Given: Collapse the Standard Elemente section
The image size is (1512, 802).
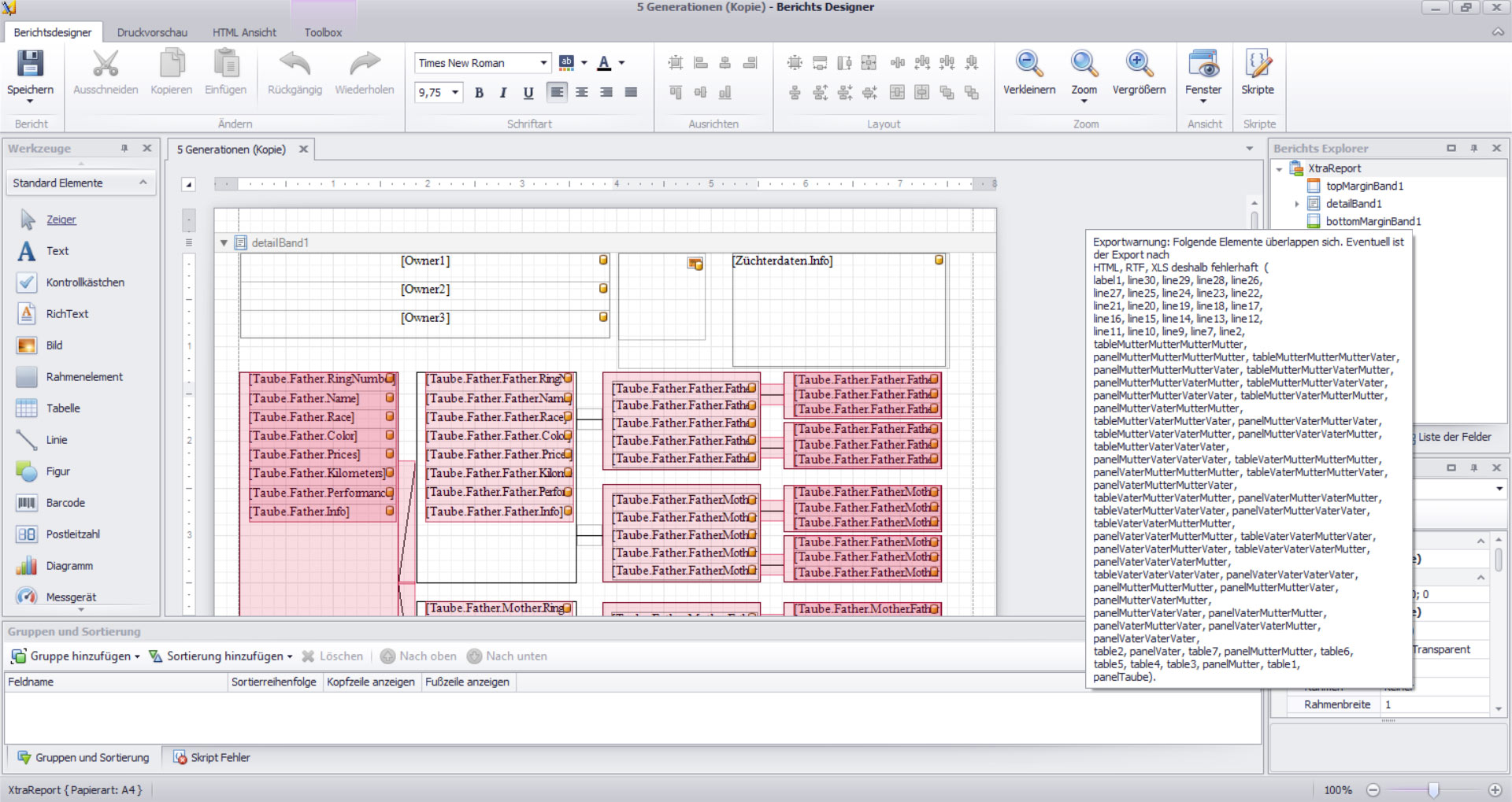Looking at the screenshot, I should 143,183.
